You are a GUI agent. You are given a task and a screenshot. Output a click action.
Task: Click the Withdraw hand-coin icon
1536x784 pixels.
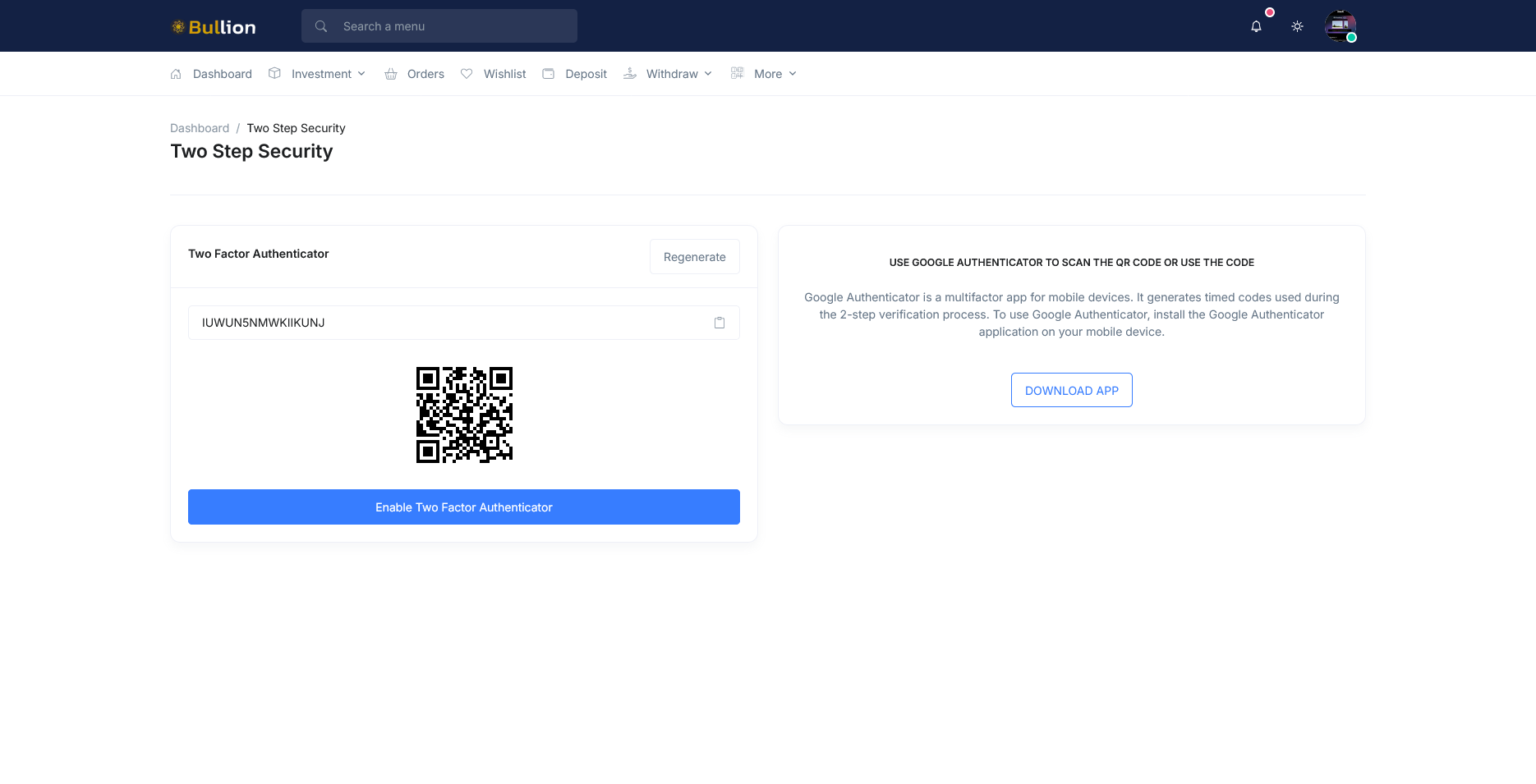[630, 74]
